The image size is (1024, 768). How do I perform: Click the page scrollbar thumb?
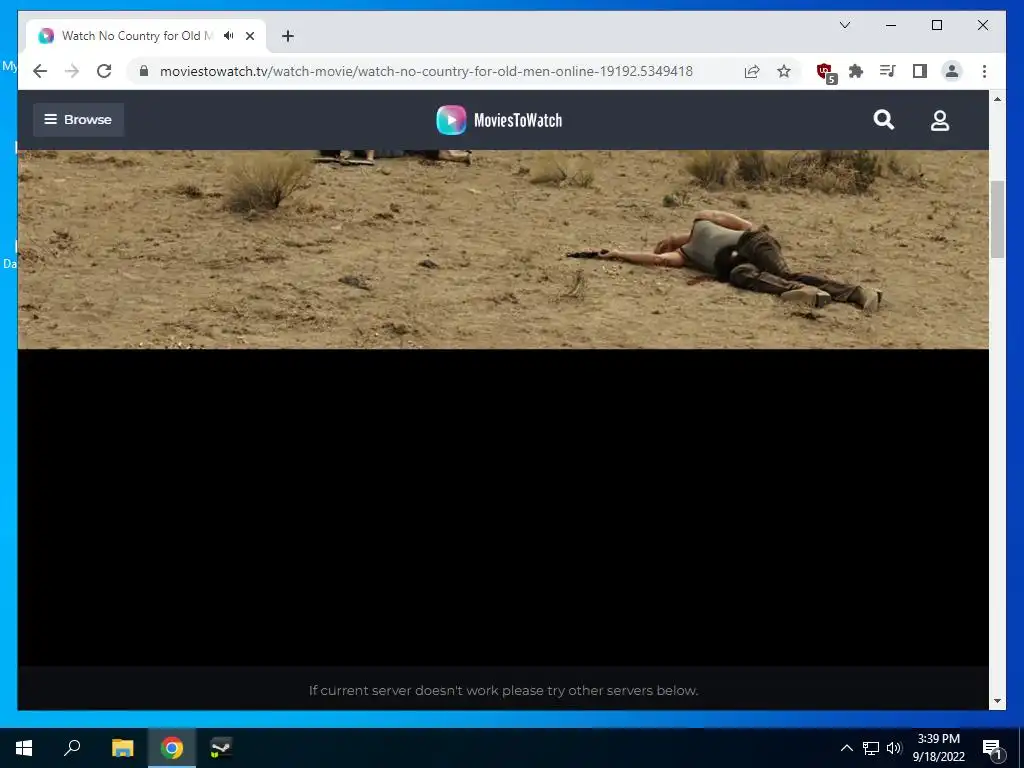[997, 219]
